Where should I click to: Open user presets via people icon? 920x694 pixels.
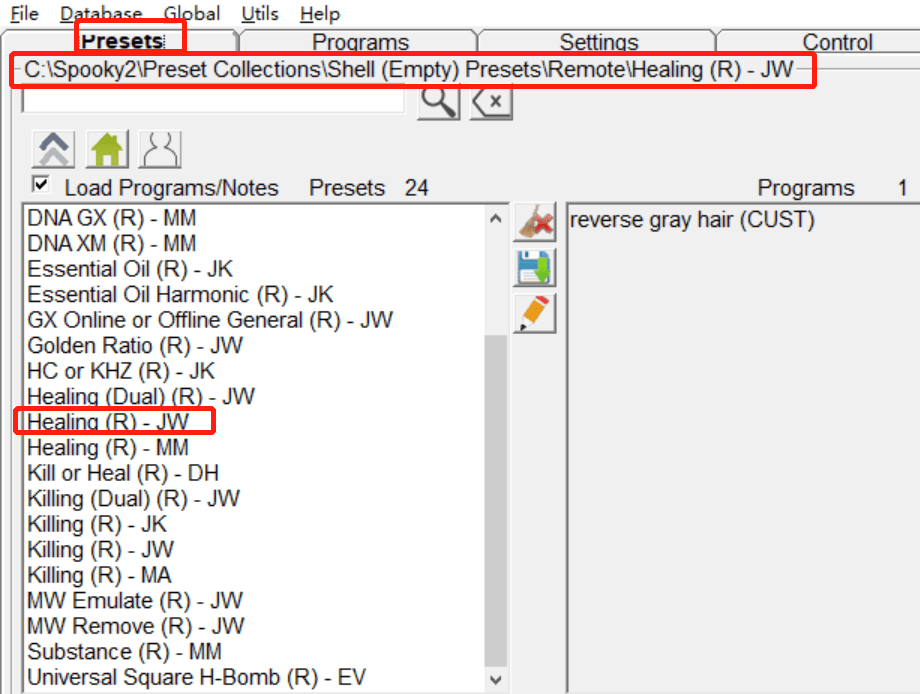pos(160,150)
